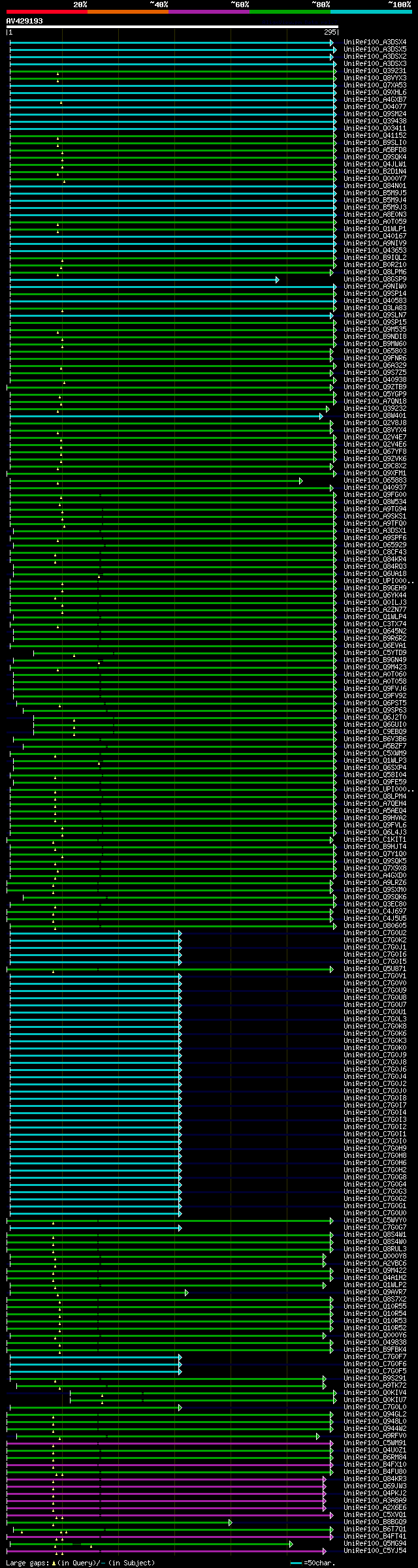The image size is (418, 1568).
Task: Select the UniRef100_C7G0J9 label
Action: pyautogui.click(x=375, y=1055)
